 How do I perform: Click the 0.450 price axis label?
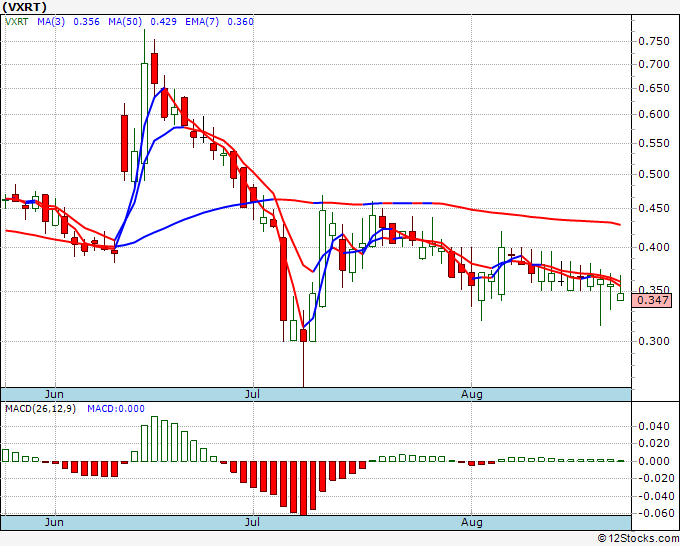pos(654,209)
